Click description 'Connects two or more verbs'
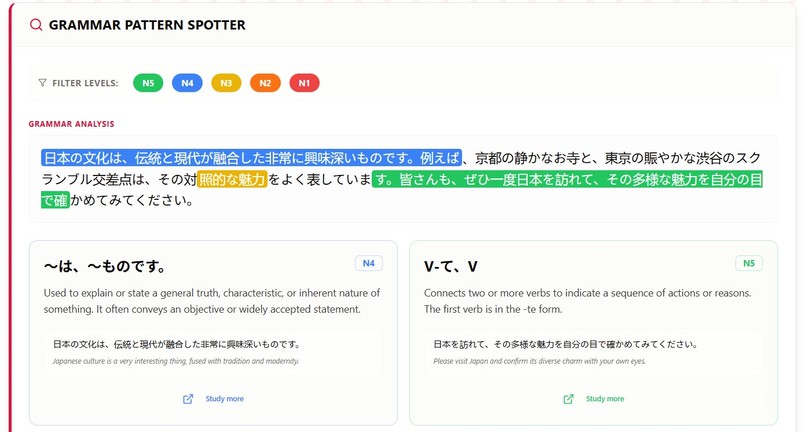 tap(588, 301)
